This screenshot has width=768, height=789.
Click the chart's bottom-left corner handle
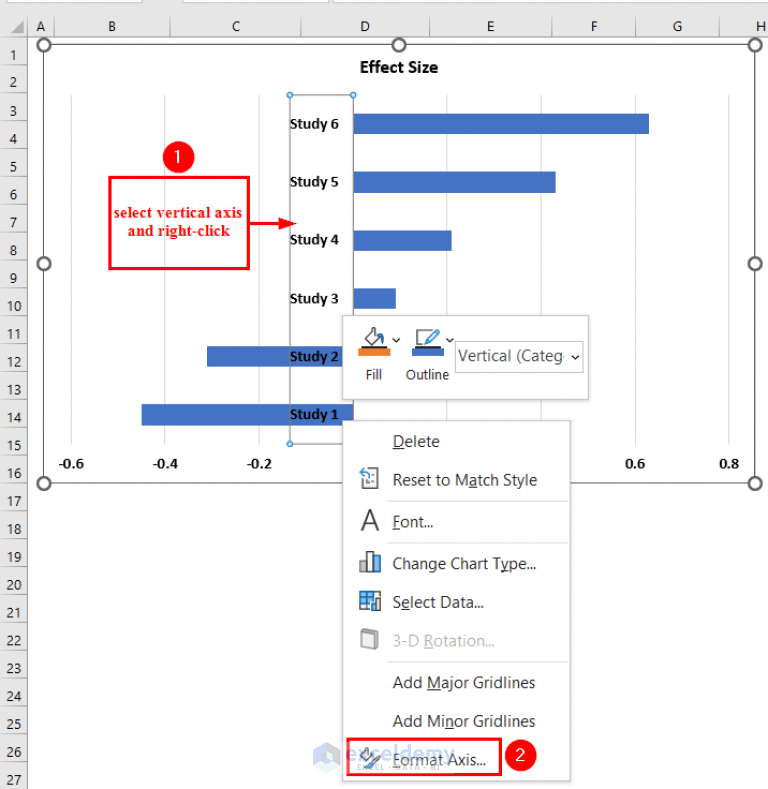[44, 484]
